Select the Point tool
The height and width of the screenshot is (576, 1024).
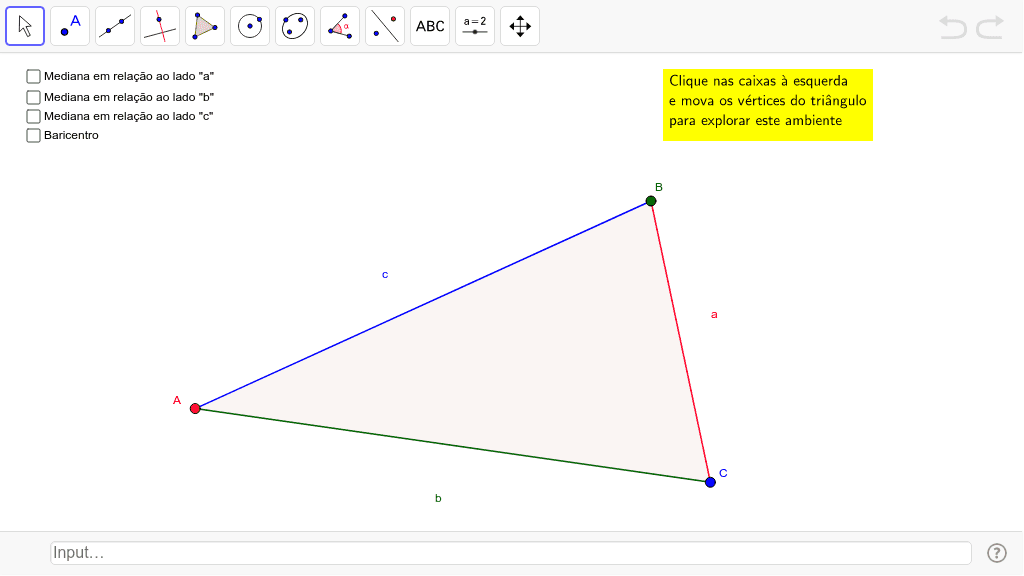click(70, 26)
